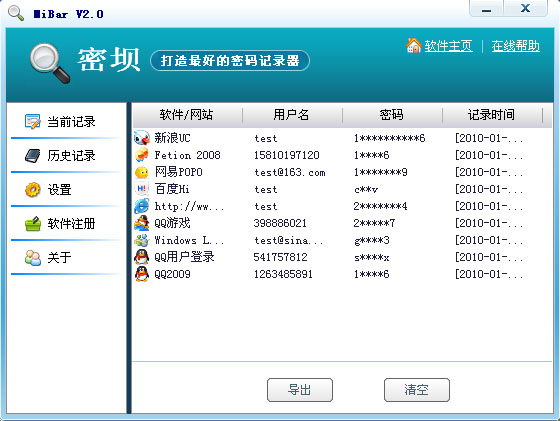
Task: Sort by 记录时间 column header
Action: [x=492, y=115]
